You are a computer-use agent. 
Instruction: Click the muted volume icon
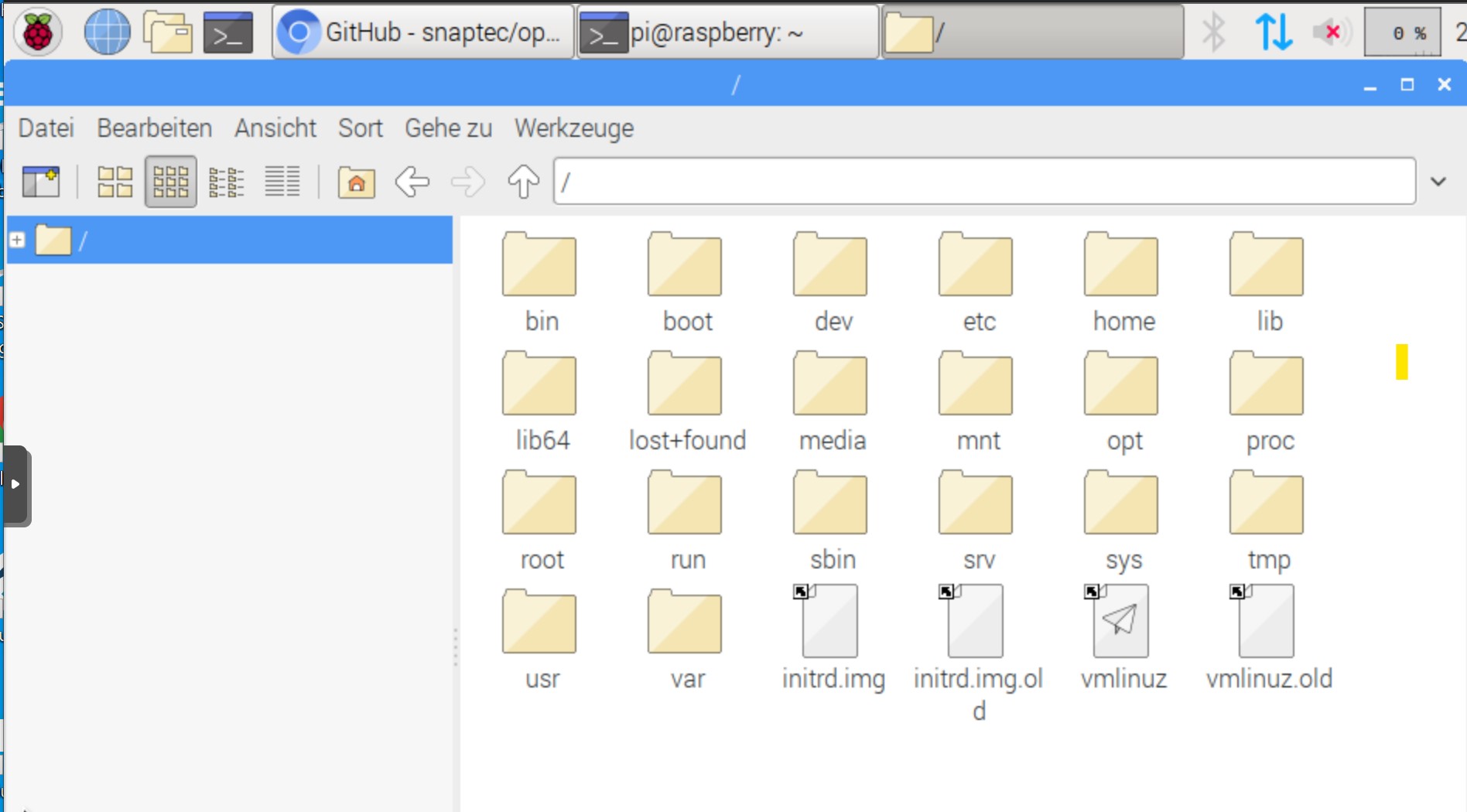[x=1330, y=32]
